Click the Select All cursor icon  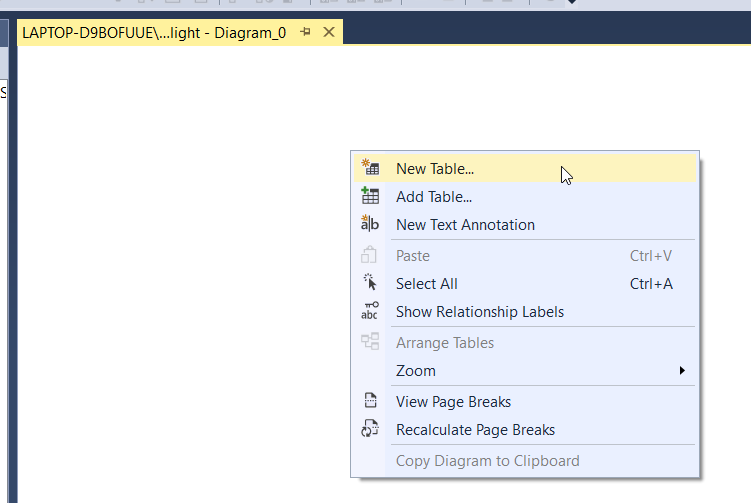(x=370, y=284)
